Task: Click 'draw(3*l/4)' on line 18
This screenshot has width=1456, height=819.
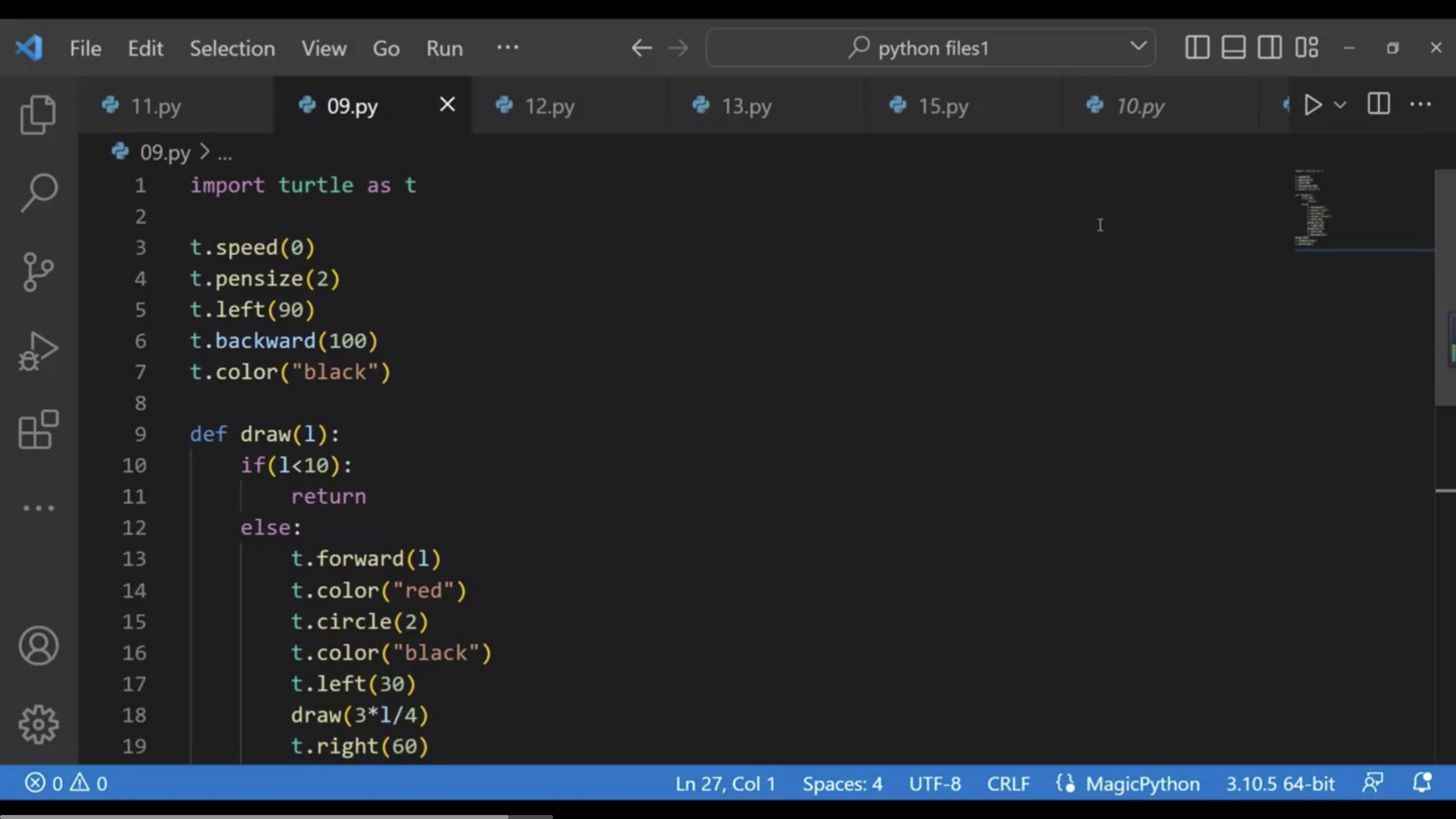Action: tap(360, 715)
